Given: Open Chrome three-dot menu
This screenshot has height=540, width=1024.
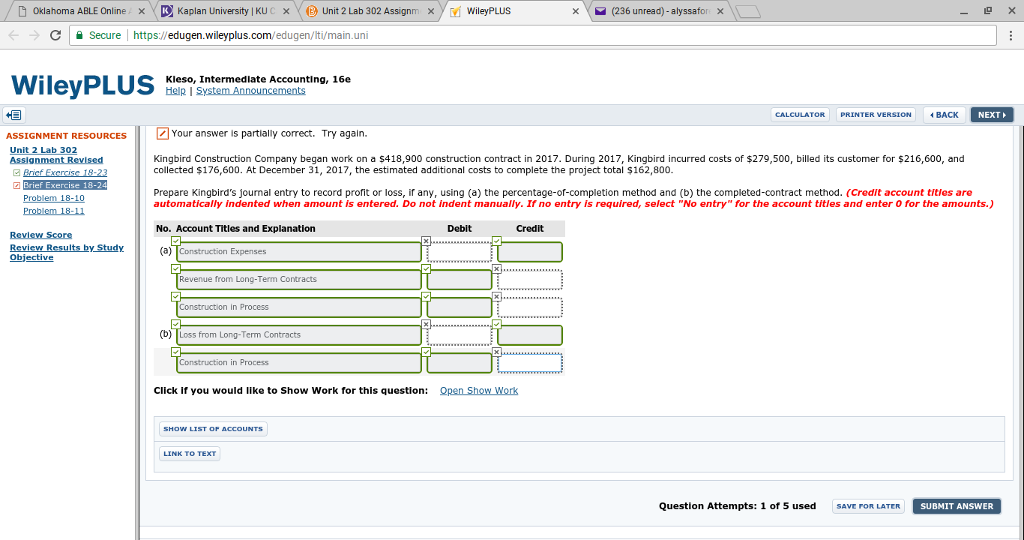Looking at the screenshot, I should point(1010,35).
